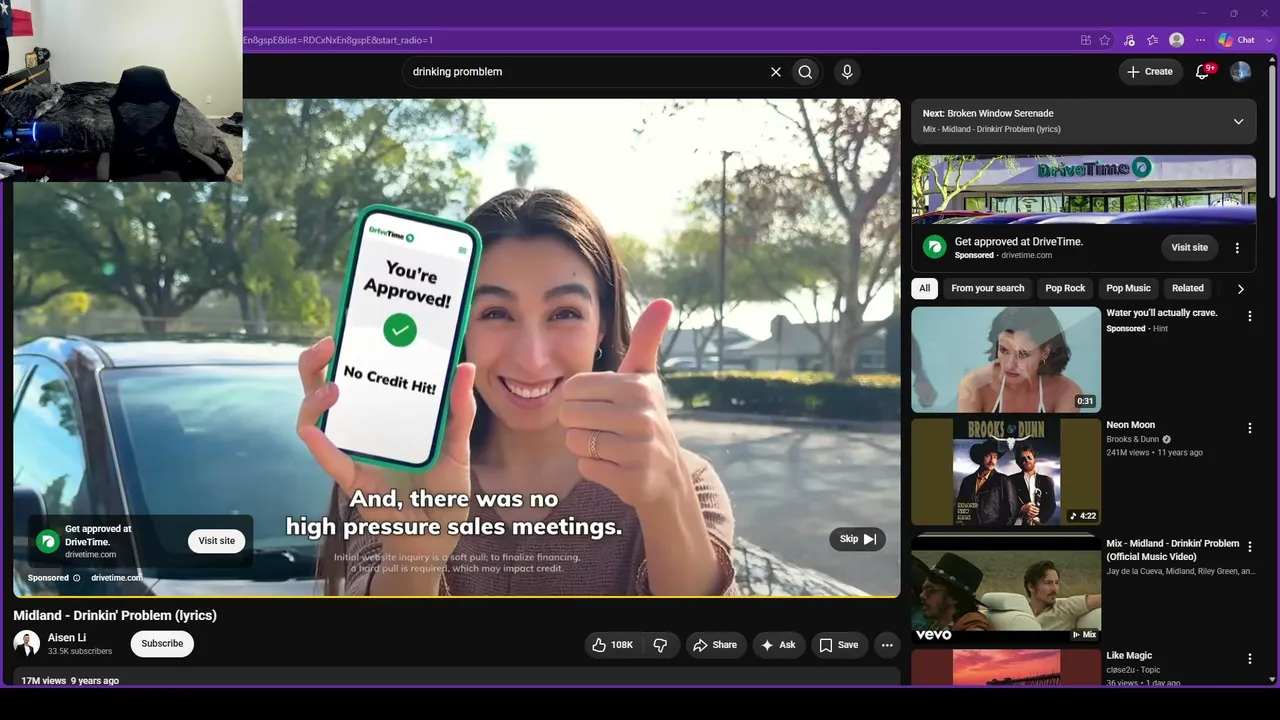Image resolution: width=1280 pixels, height=720 pixels.
Task: Like the video with 108K thumbs up
Action: pos(613,645)
